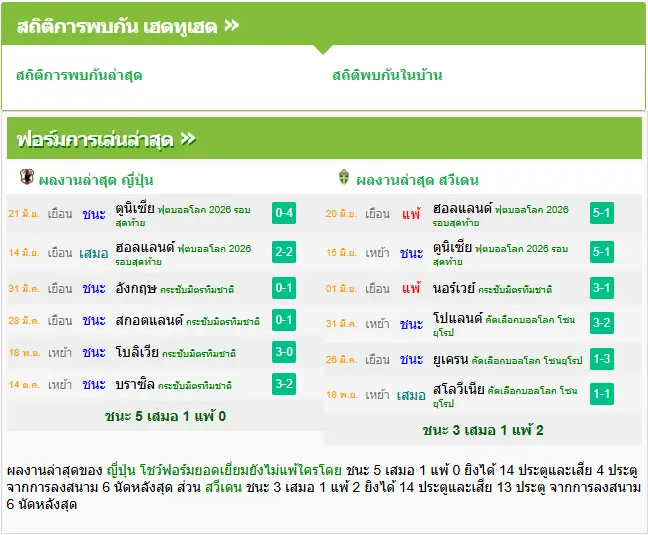Image resolution: width=648 pixels, height=535 pixels.
Task: Click 3-0 score for Japan vs โบลิเวีย
Action: click(x=284, y=352)
